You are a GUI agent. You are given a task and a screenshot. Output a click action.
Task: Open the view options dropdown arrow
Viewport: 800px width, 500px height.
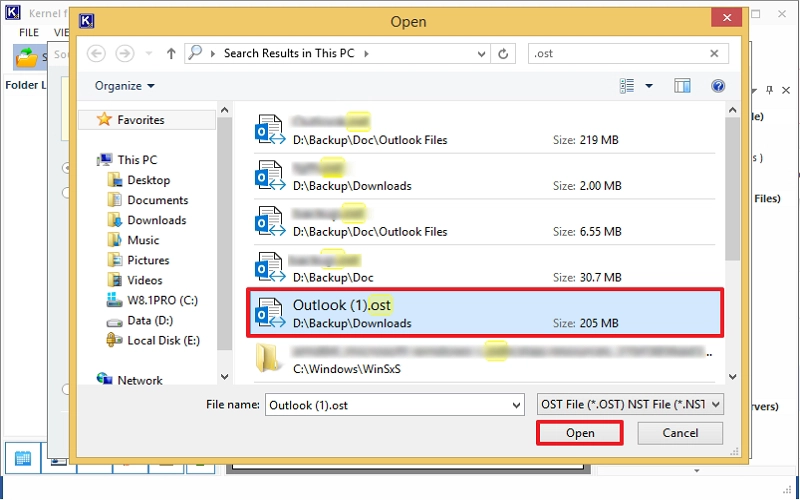pos(648,86)
